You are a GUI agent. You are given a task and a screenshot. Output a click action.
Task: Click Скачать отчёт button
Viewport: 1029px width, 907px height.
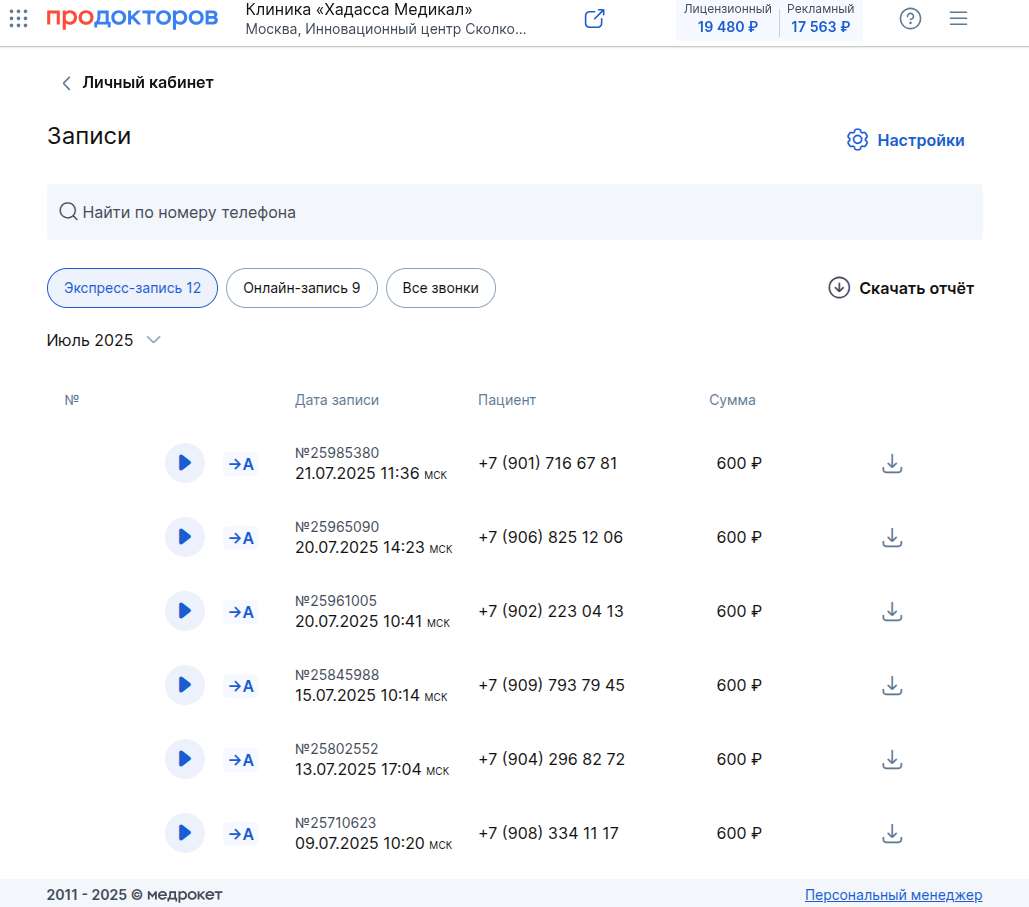pos(901,288)
